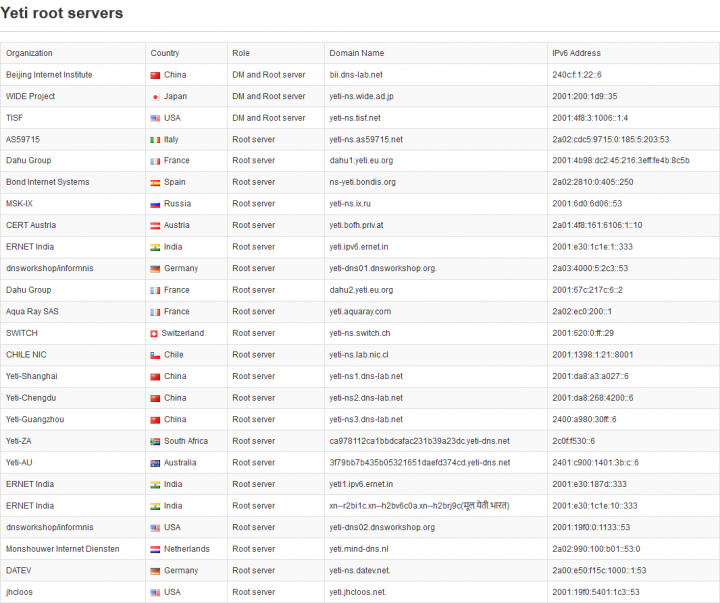Click the Yeti root servers heading
The height and width of the screenshot is (603, 720).
click(x=62, y=13)
